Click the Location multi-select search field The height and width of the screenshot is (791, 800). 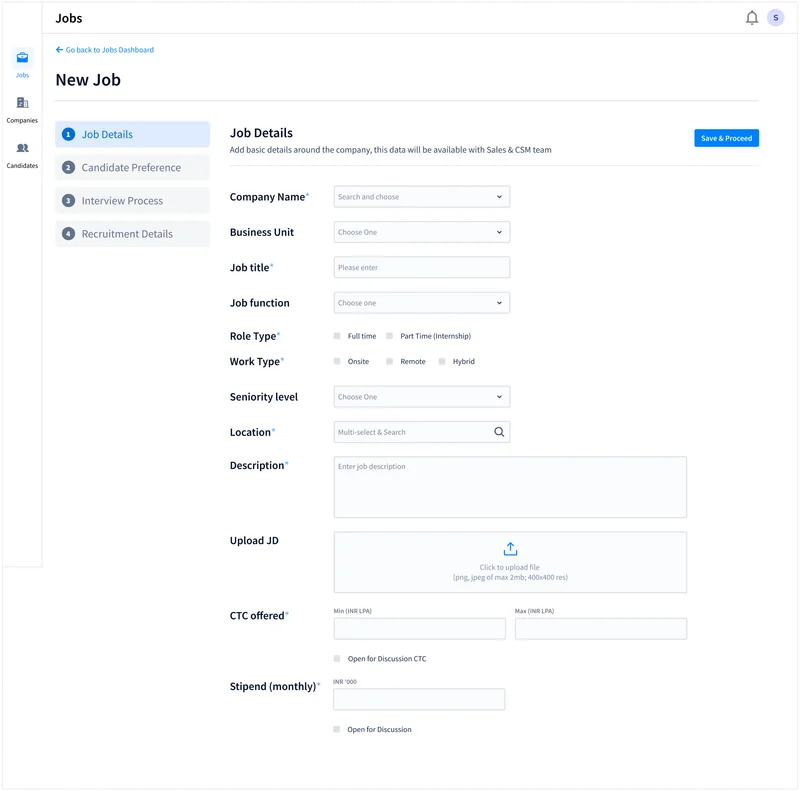pos(422,432)
